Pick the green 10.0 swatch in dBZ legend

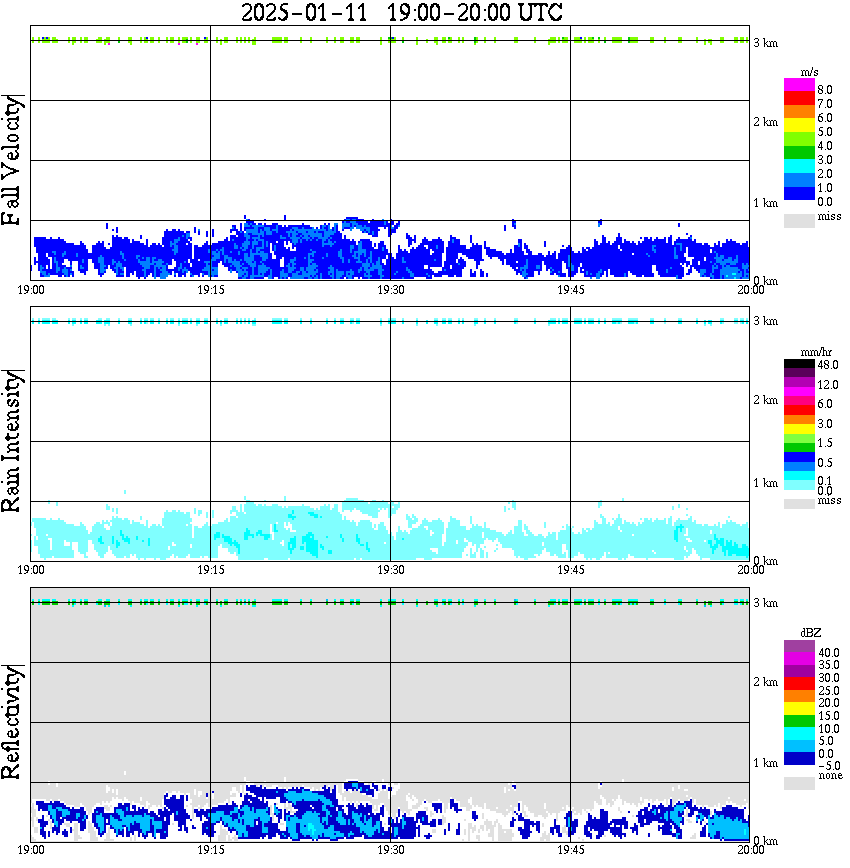799,721
